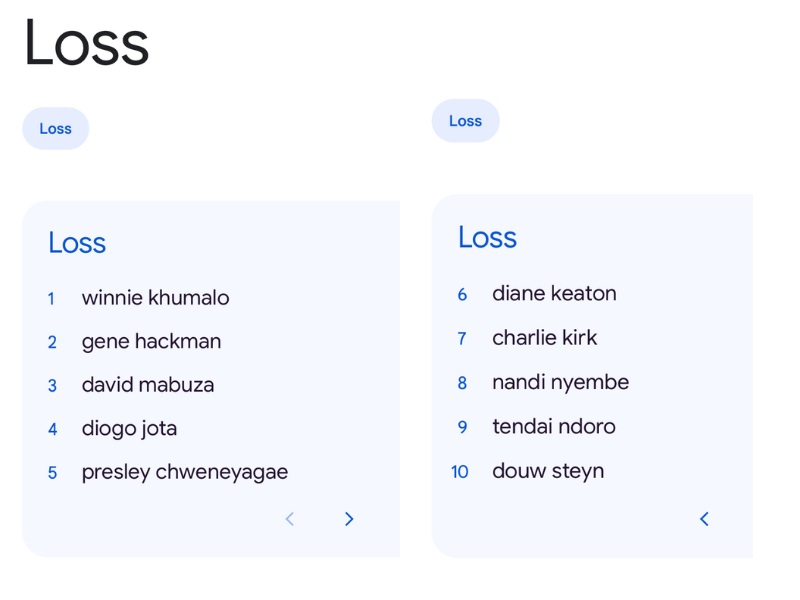
Task: Open presley chweneyagae entry
Action: [x=185, y=472]
